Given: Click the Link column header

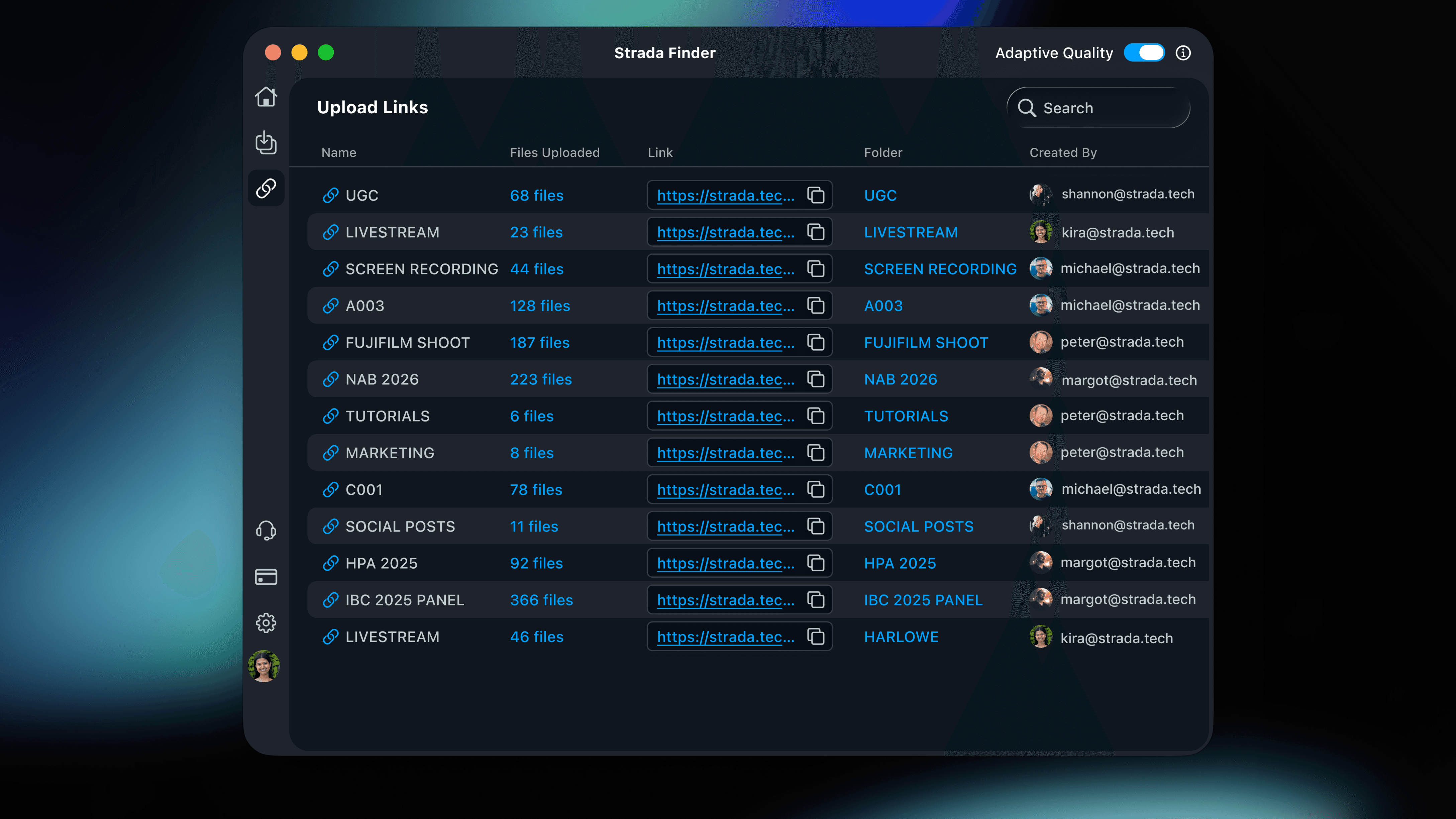Looking at the screenshot, I should pyautogui.click(x=660, y=152).
